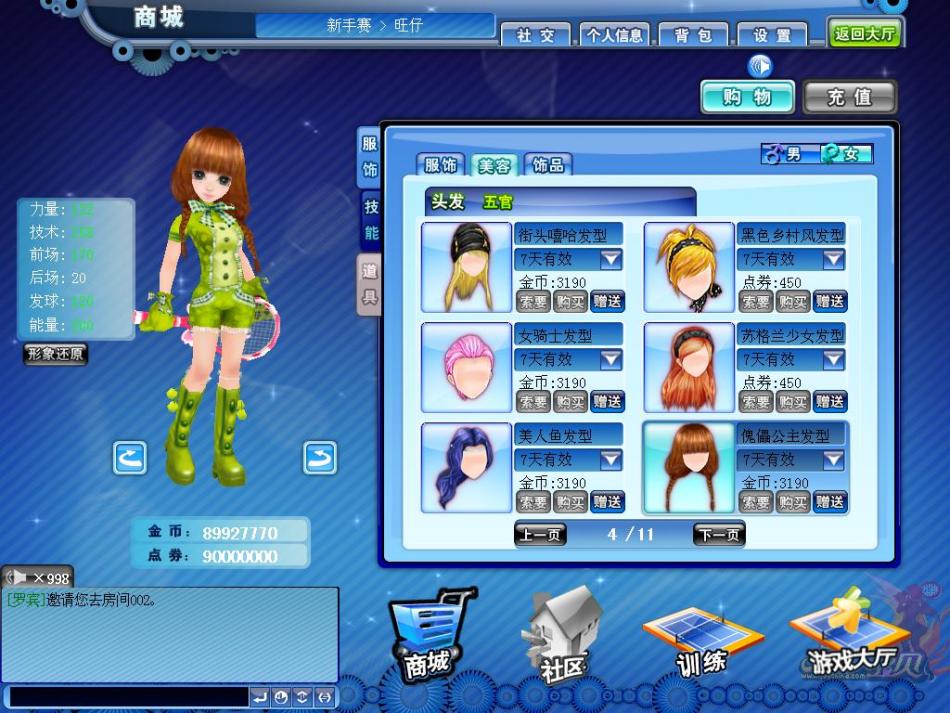This screenshot has height=713, width=950.
Task: Open the 五官 facial features sub-tab
Action: tap(498, 202)
